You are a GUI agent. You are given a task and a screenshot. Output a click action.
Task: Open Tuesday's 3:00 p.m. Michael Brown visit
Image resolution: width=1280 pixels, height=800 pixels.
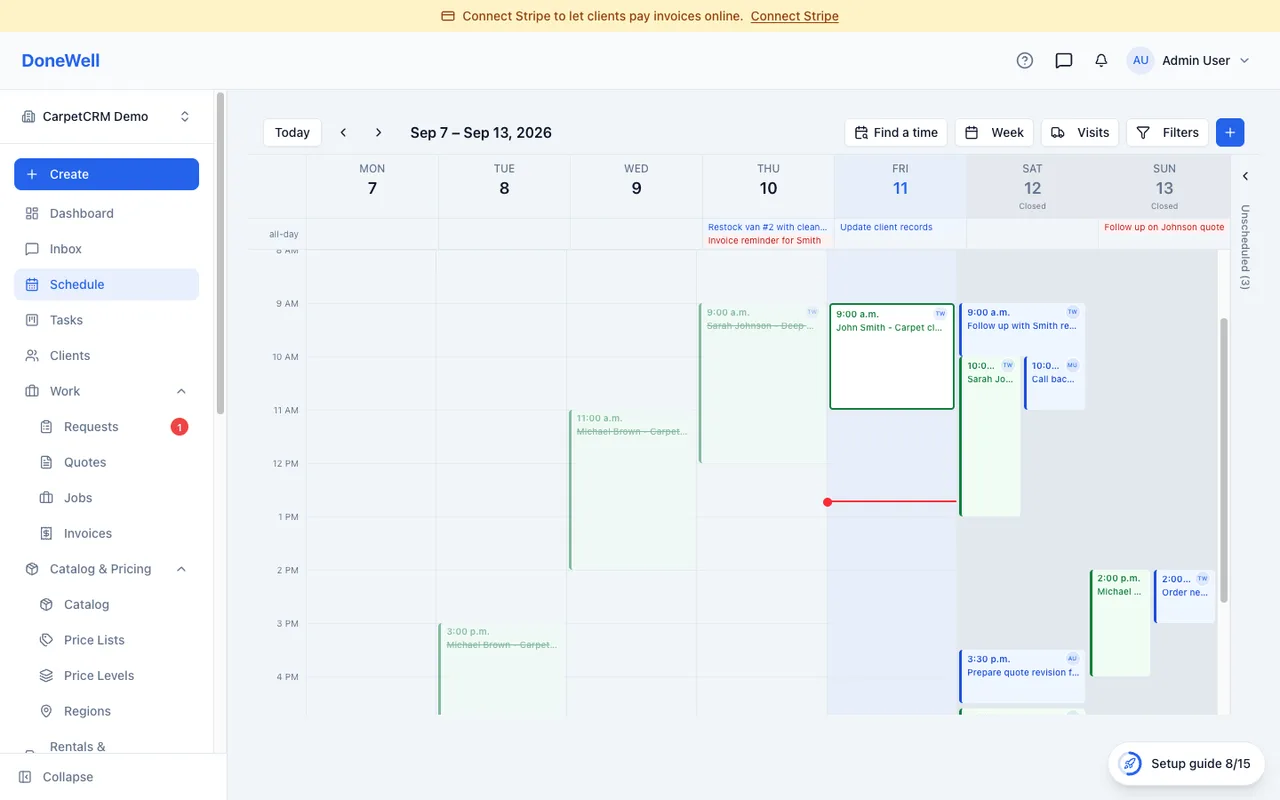[x=502, y=669]
